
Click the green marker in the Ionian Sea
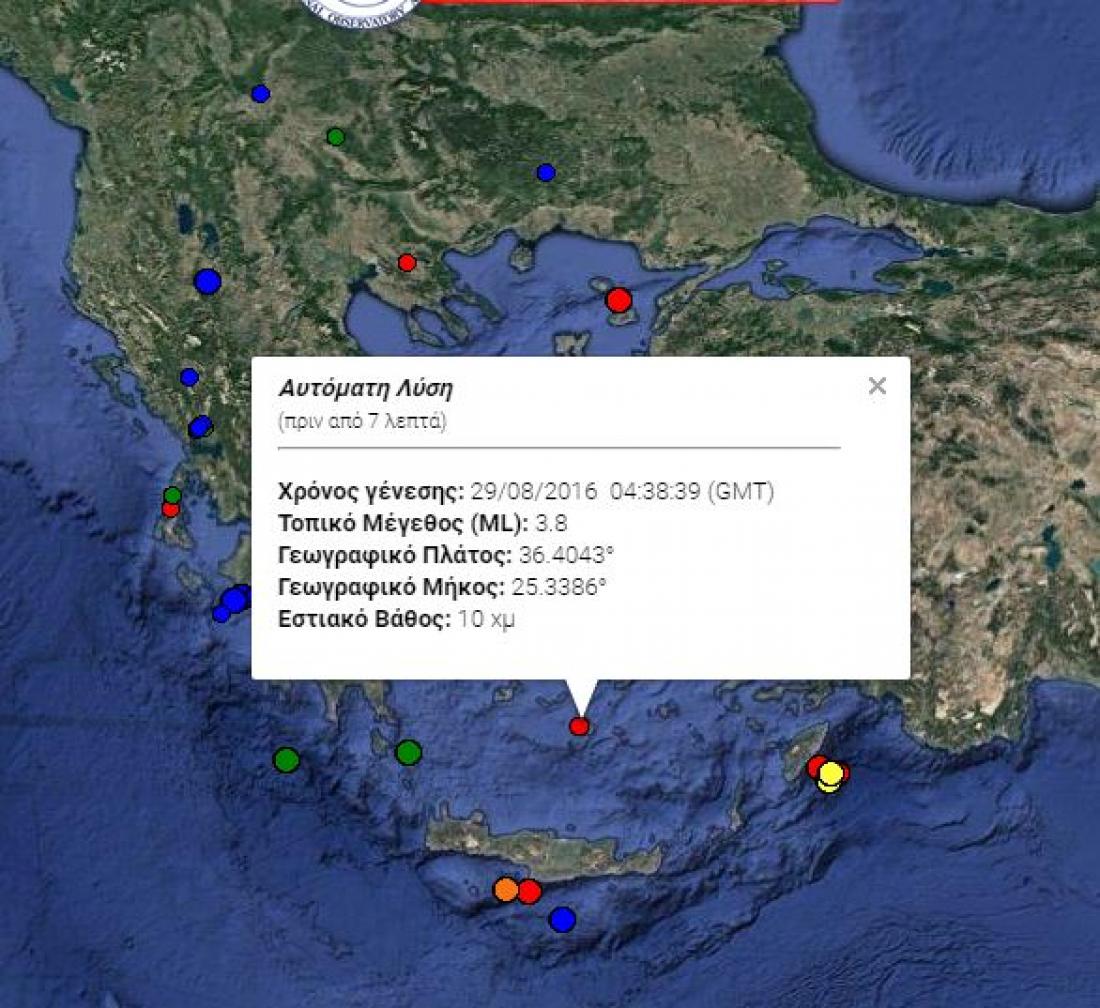tap(287, 760)
